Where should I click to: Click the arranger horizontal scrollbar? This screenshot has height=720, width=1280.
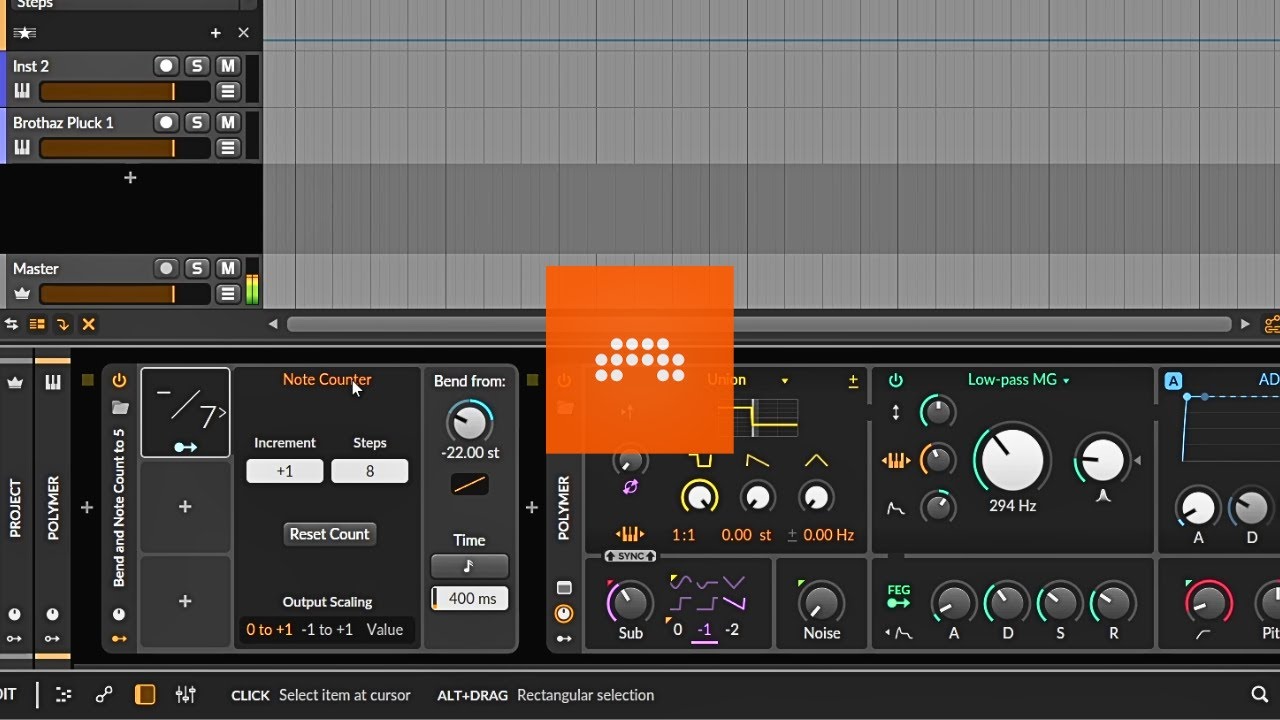759,324
